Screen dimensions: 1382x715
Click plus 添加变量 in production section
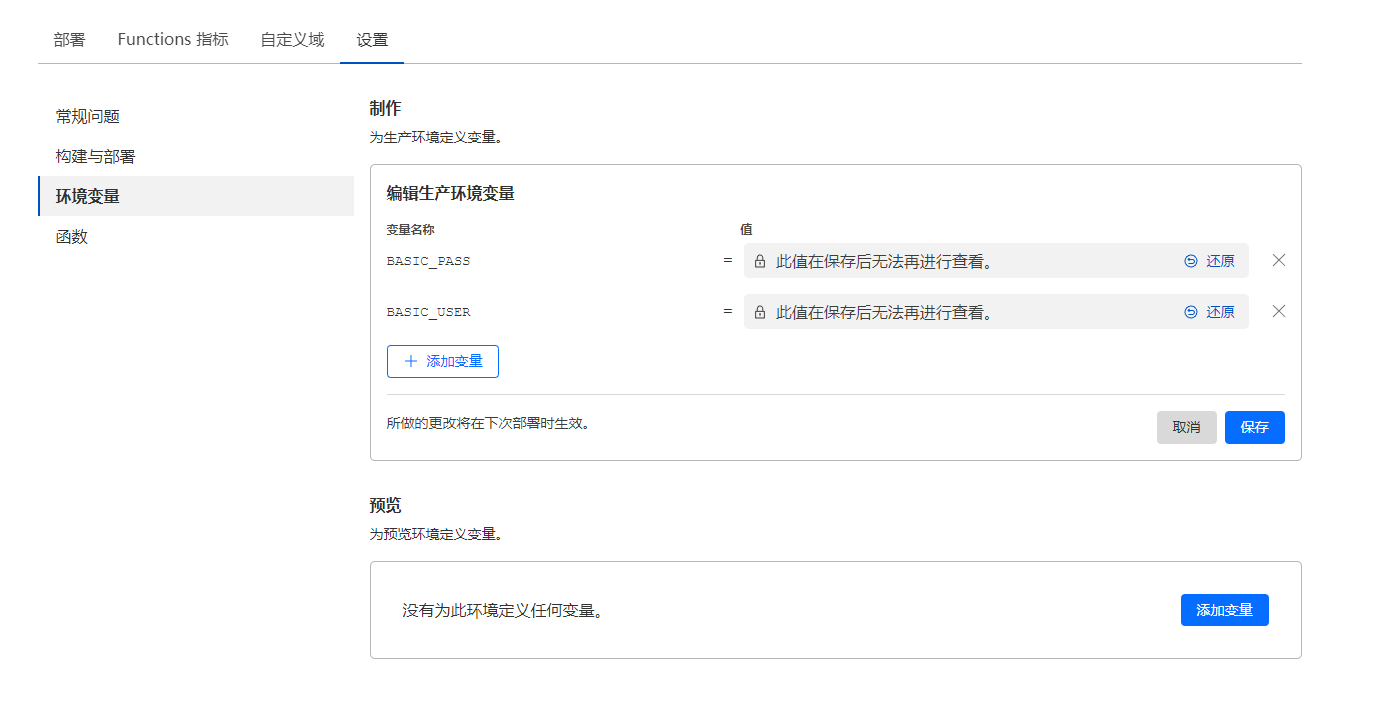click(x=442, y=362)
